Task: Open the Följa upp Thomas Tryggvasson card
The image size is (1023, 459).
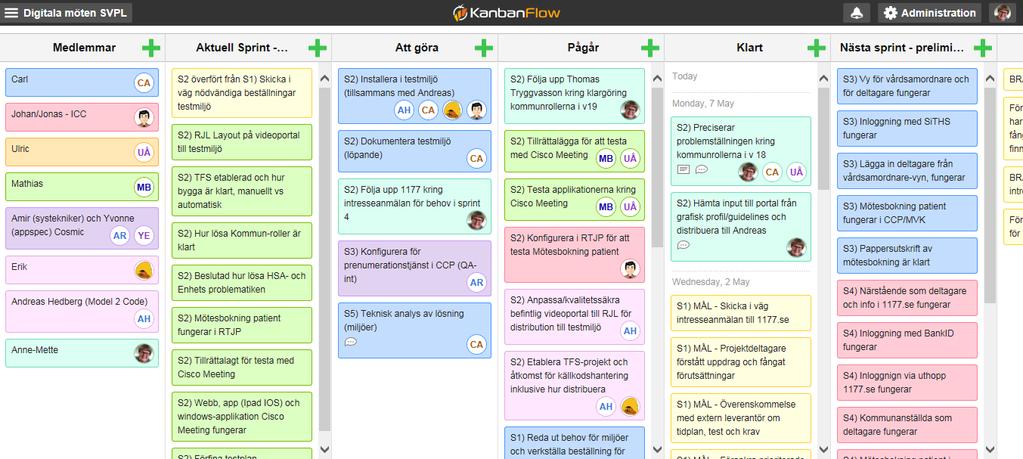Action: [x=574, y=96]
